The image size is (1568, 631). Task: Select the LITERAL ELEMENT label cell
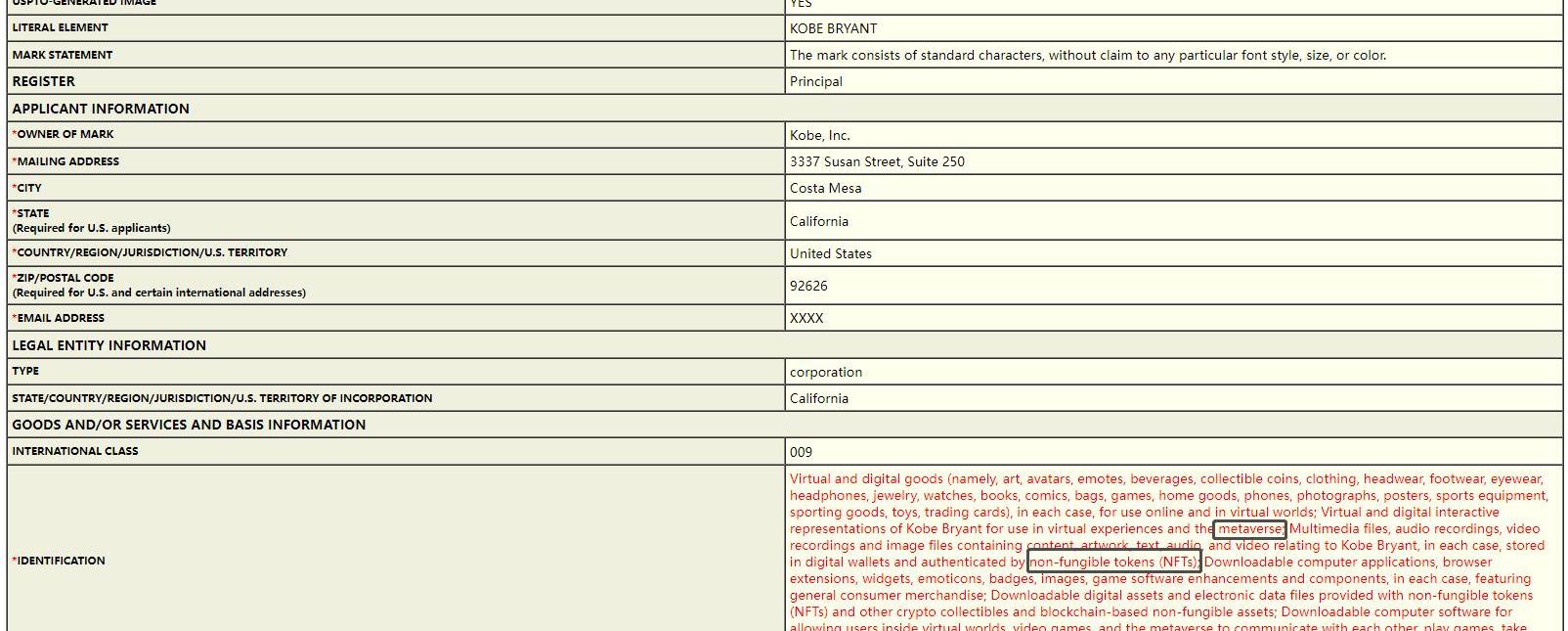click(396, 27)
